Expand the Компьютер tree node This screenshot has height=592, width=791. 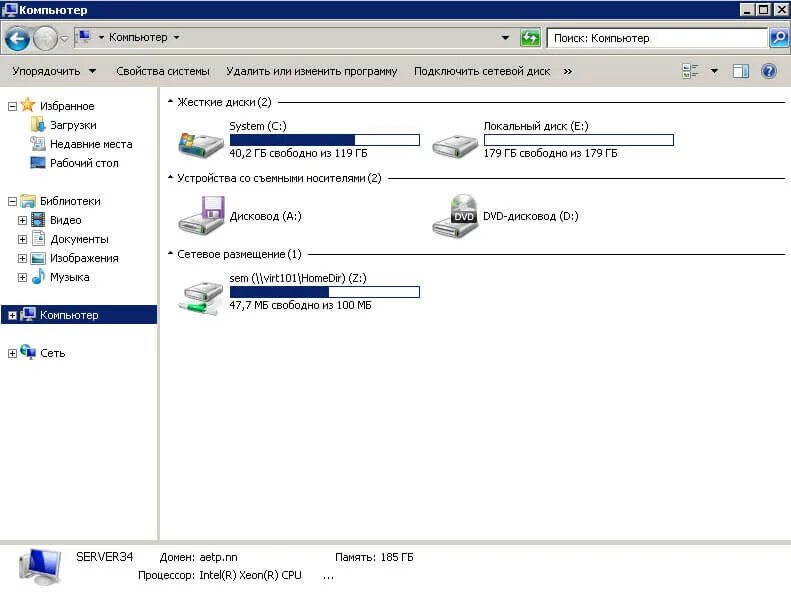pos(13,316)
